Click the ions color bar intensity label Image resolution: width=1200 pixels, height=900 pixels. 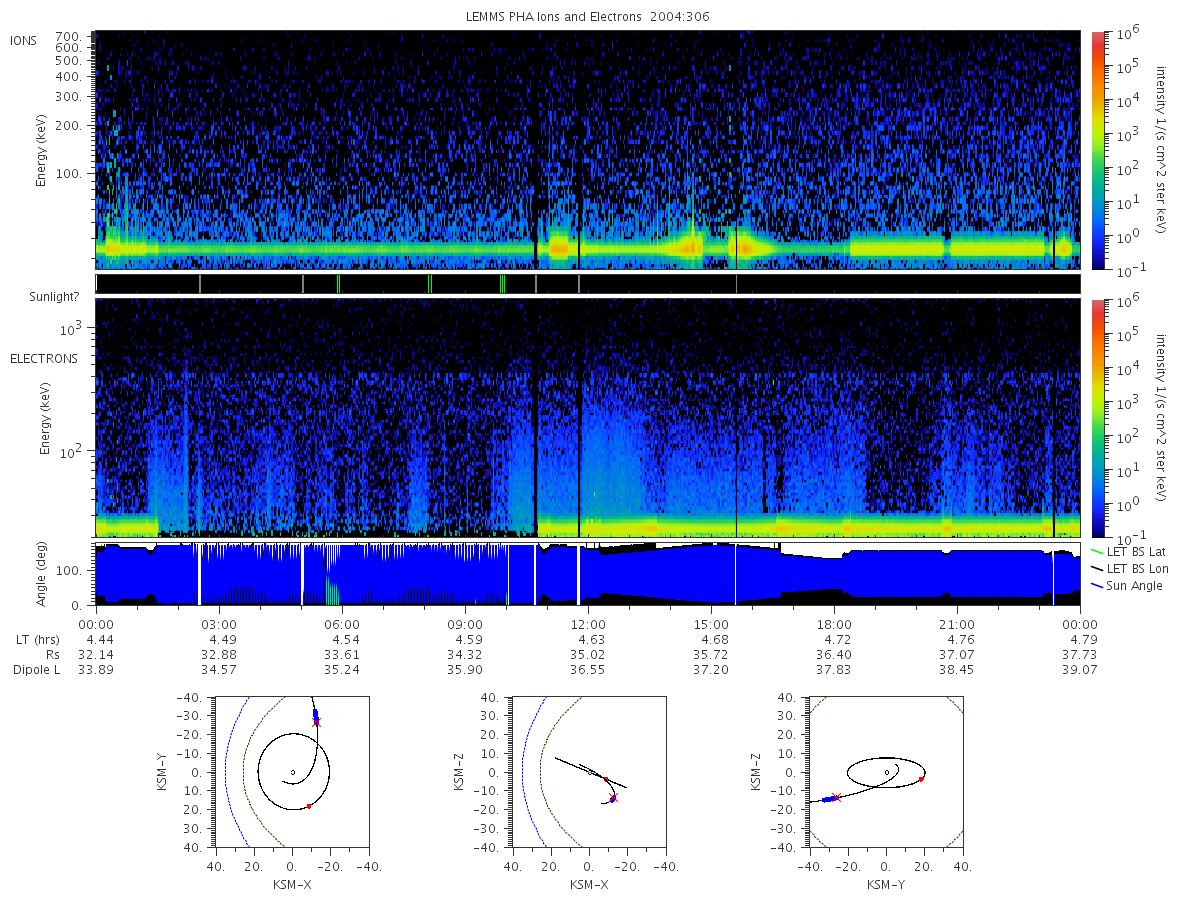[x=1161, y=150]
